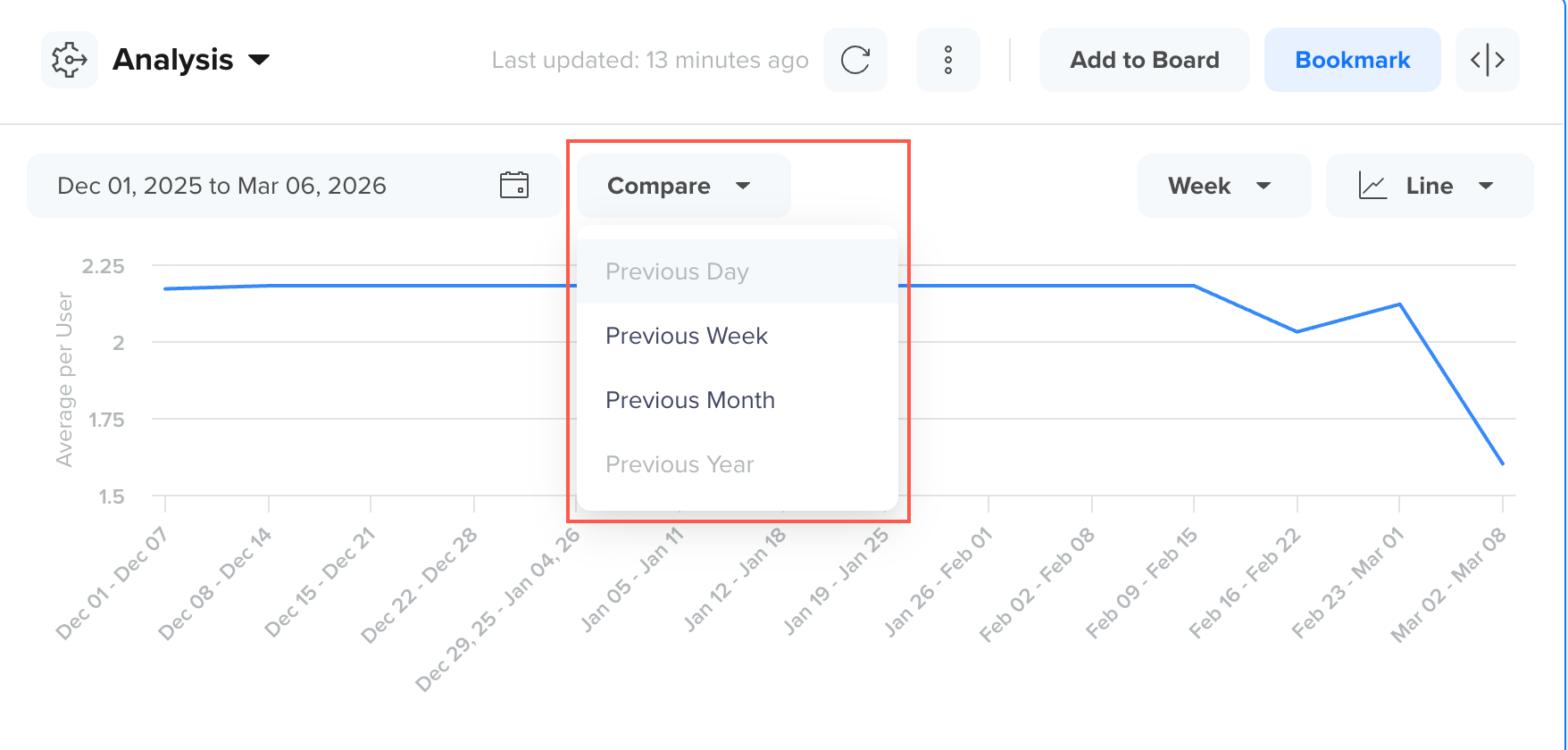Screen dimensions: 1568x750
Task: Click the code embed icon
Action: (1487, 60)
